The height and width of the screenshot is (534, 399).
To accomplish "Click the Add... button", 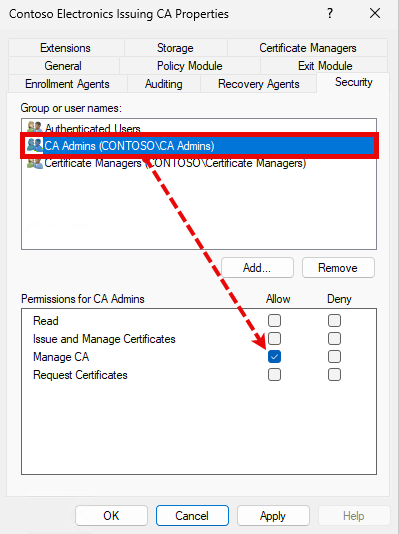I will (257, 268).
